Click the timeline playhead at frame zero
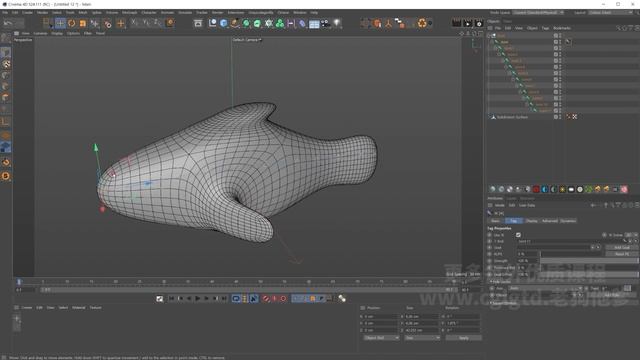Viewport: 640px width, 360px height. pos(19,282)
